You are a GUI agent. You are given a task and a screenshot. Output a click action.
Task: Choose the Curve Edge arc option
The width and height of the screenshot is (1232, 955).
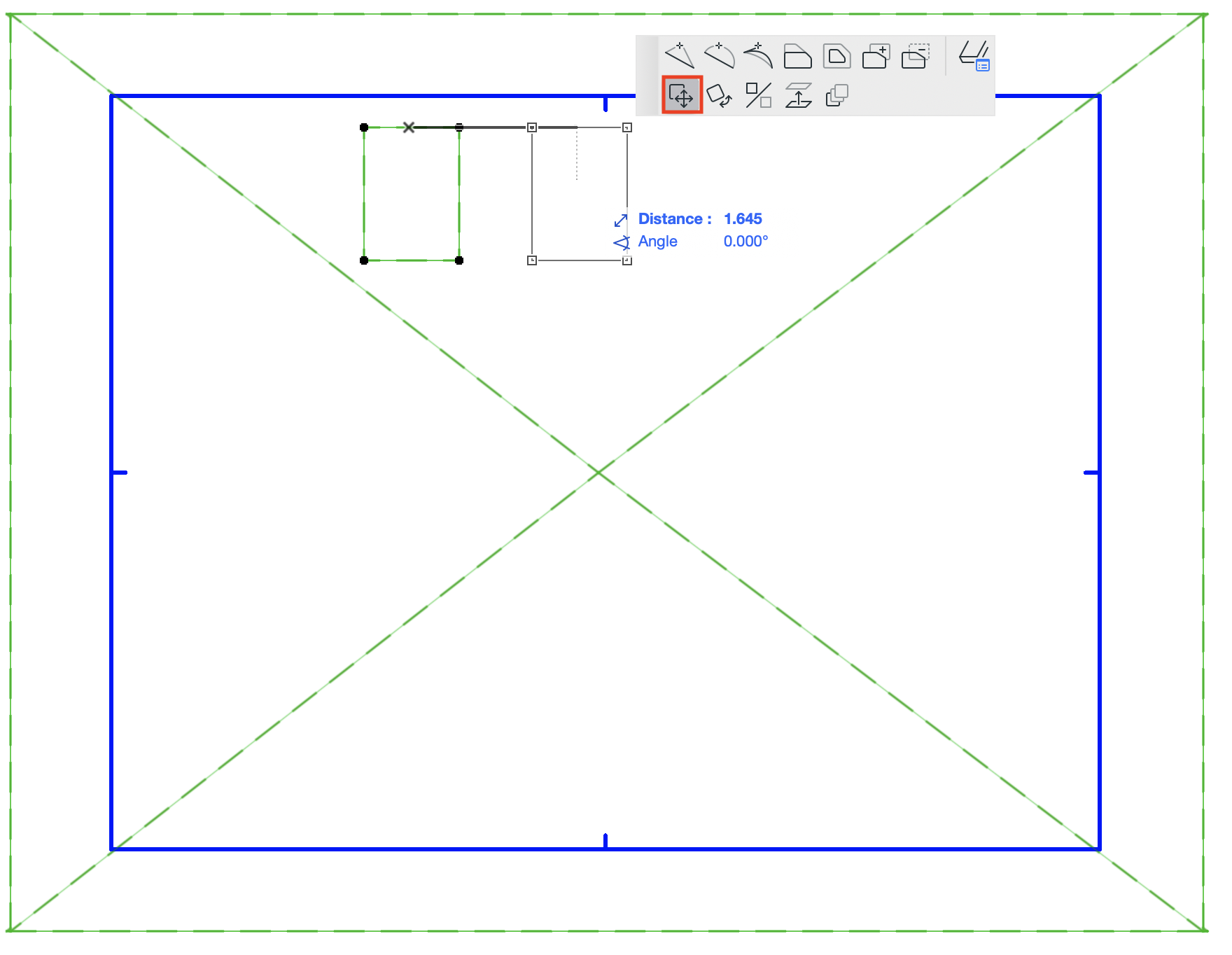pyautogui.click(x=720, y=55)
